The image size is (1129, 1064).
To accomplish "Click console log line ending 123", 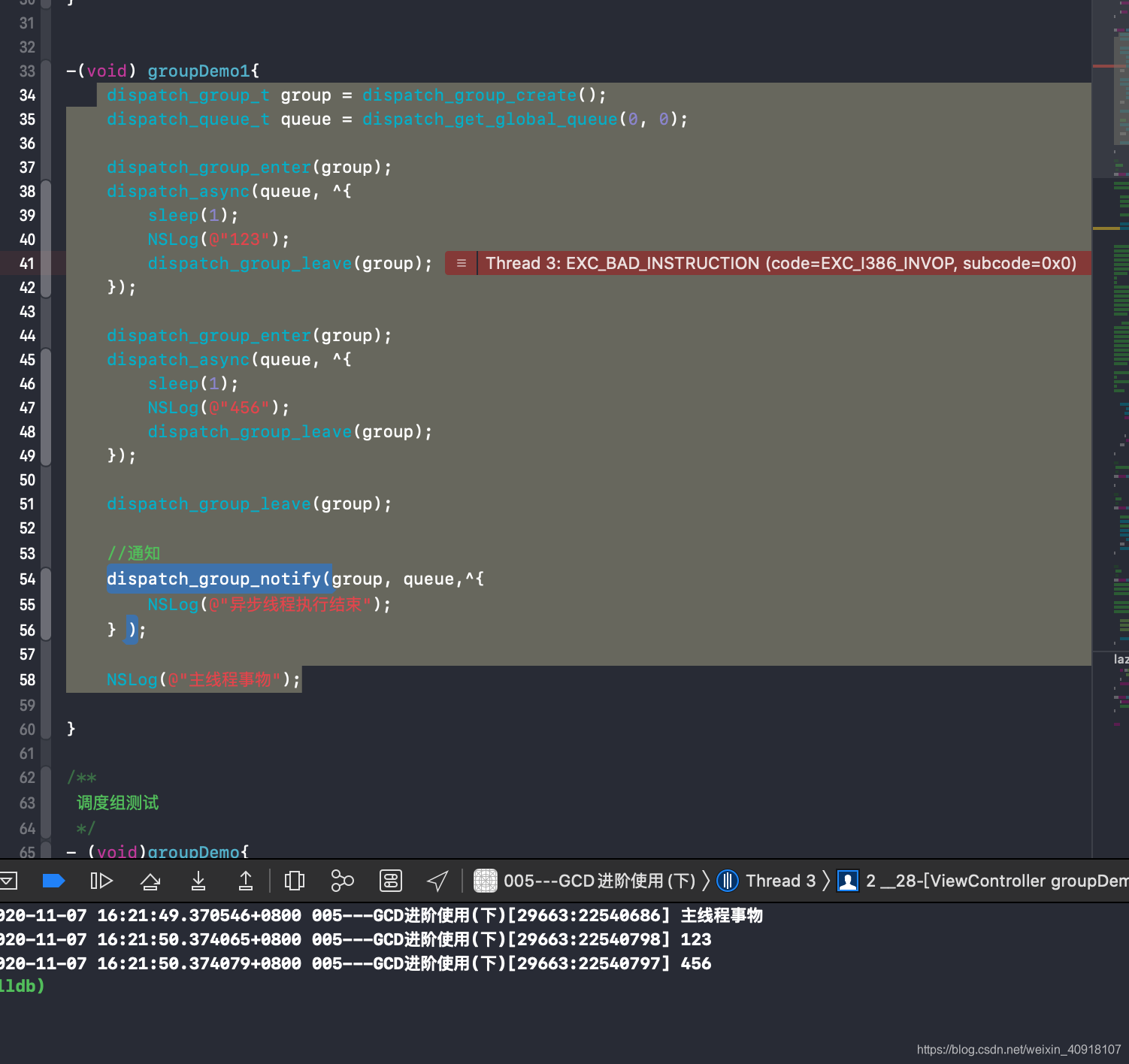I will 356,939.
